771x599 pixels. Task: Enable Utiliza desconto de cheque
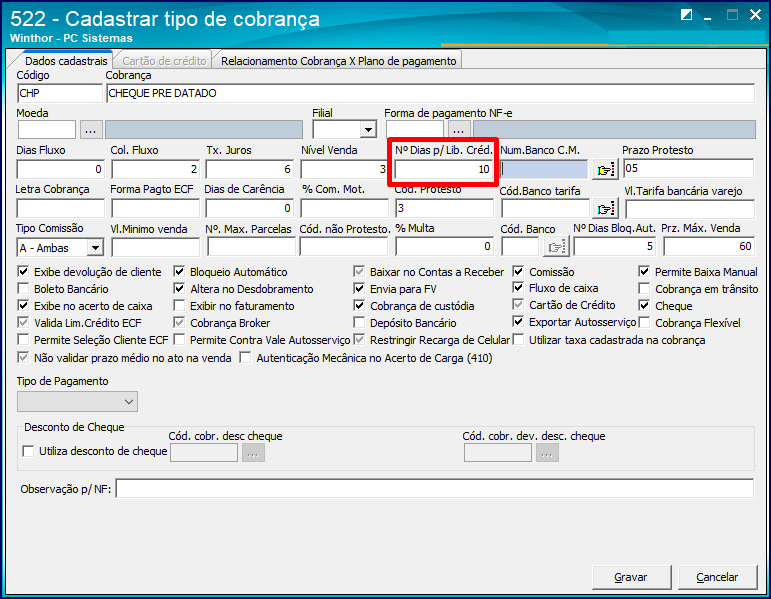click(29, 451)
